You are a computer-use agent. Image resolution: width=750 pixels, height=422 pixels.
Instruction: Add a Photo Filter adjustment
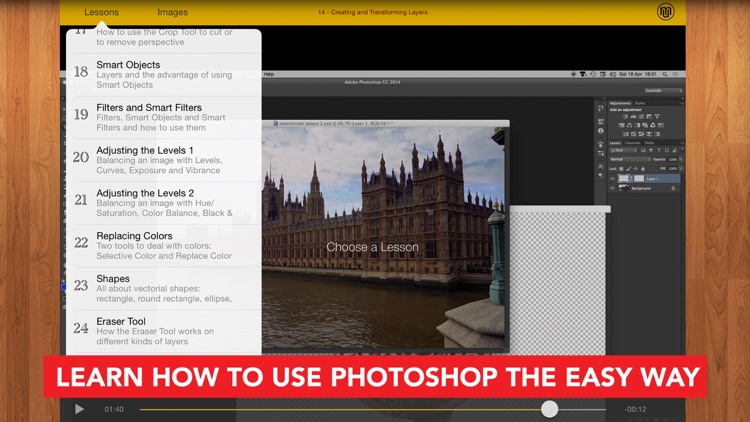click(645, 125)
